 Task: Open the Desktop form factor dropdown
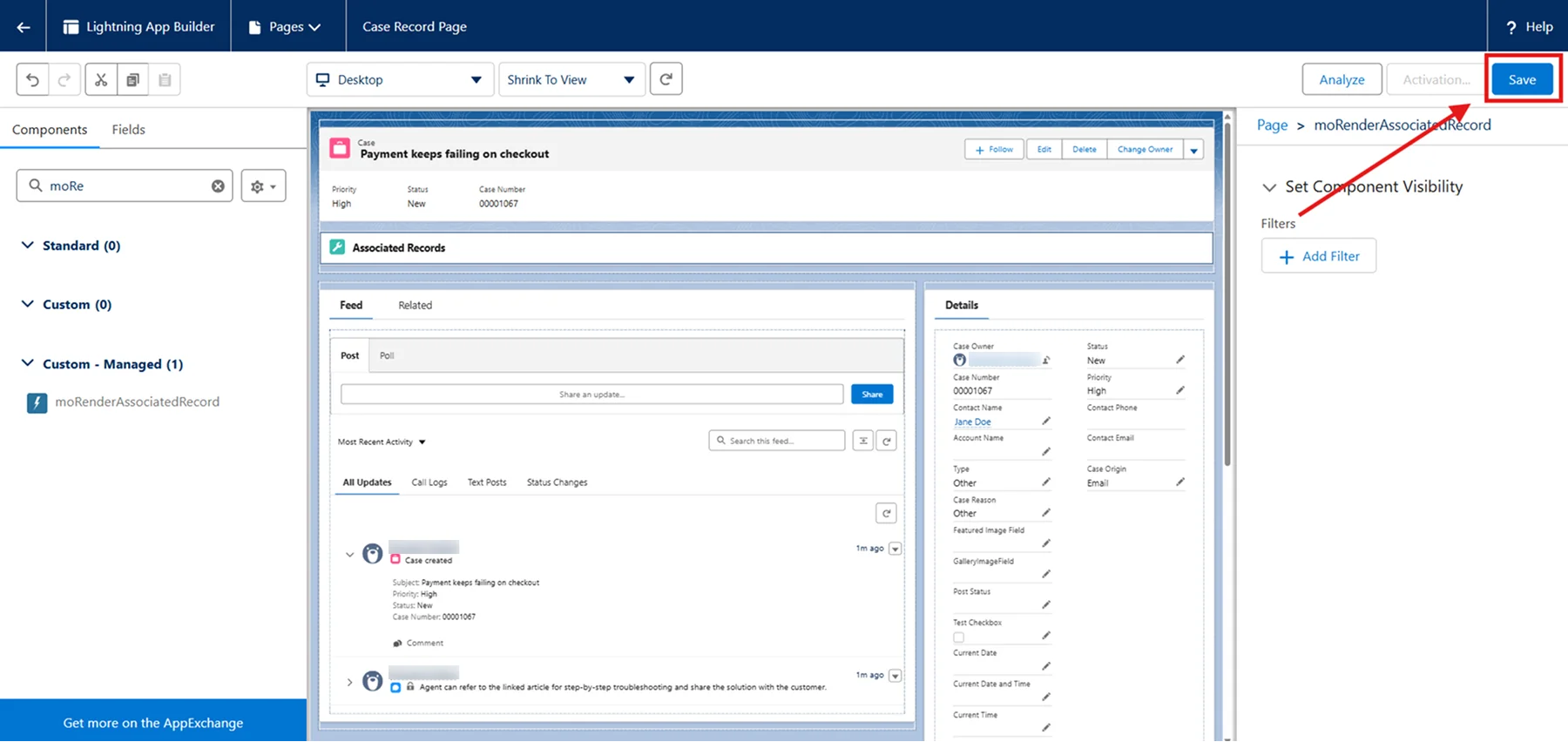(x=401, y=79)
